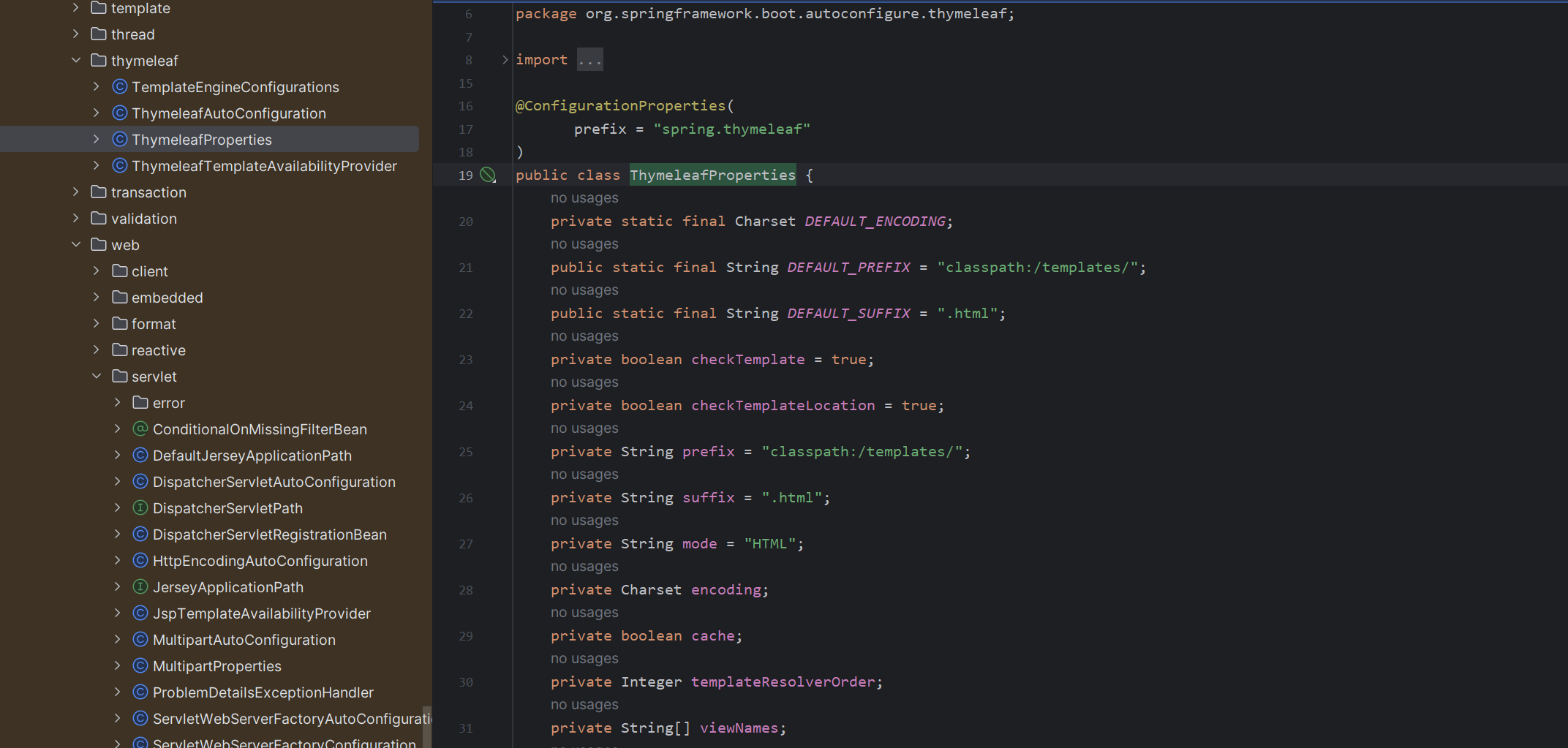Viewport: 1568px width, 748px height.
Task: Collapse the servlet folder
Action: [97, 376]
